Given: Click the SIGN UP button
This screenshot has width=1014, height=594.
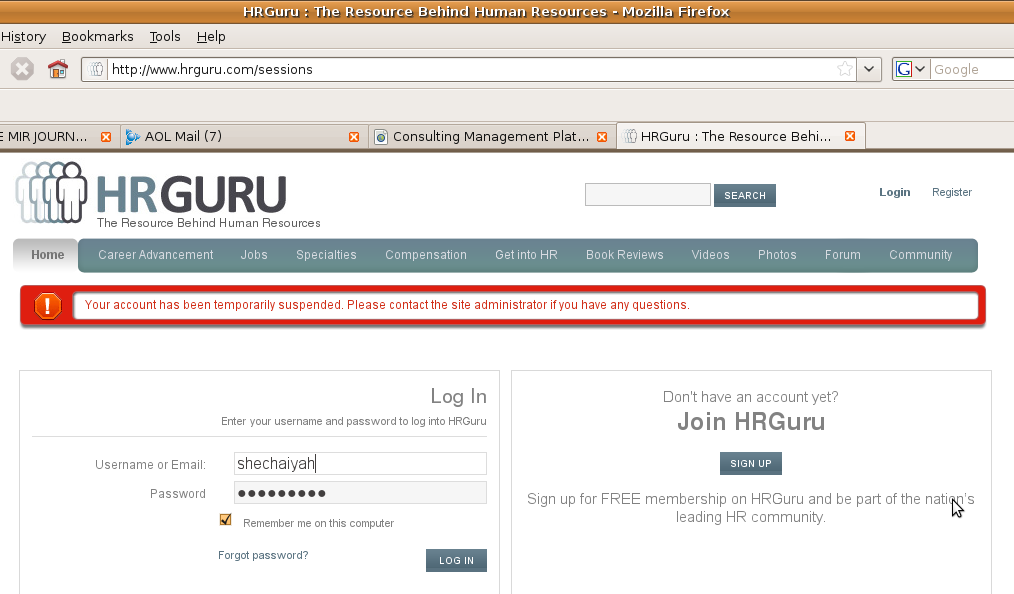Looking at the screenshot, I should 751,463.
